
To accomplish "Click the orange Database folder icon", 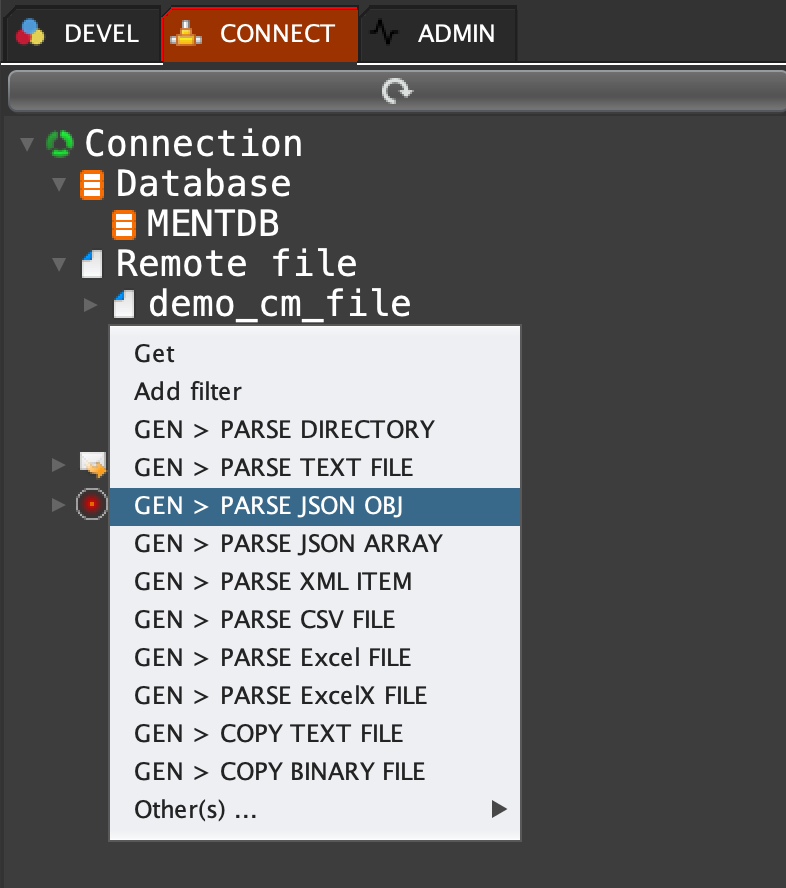I will (92, 185).
